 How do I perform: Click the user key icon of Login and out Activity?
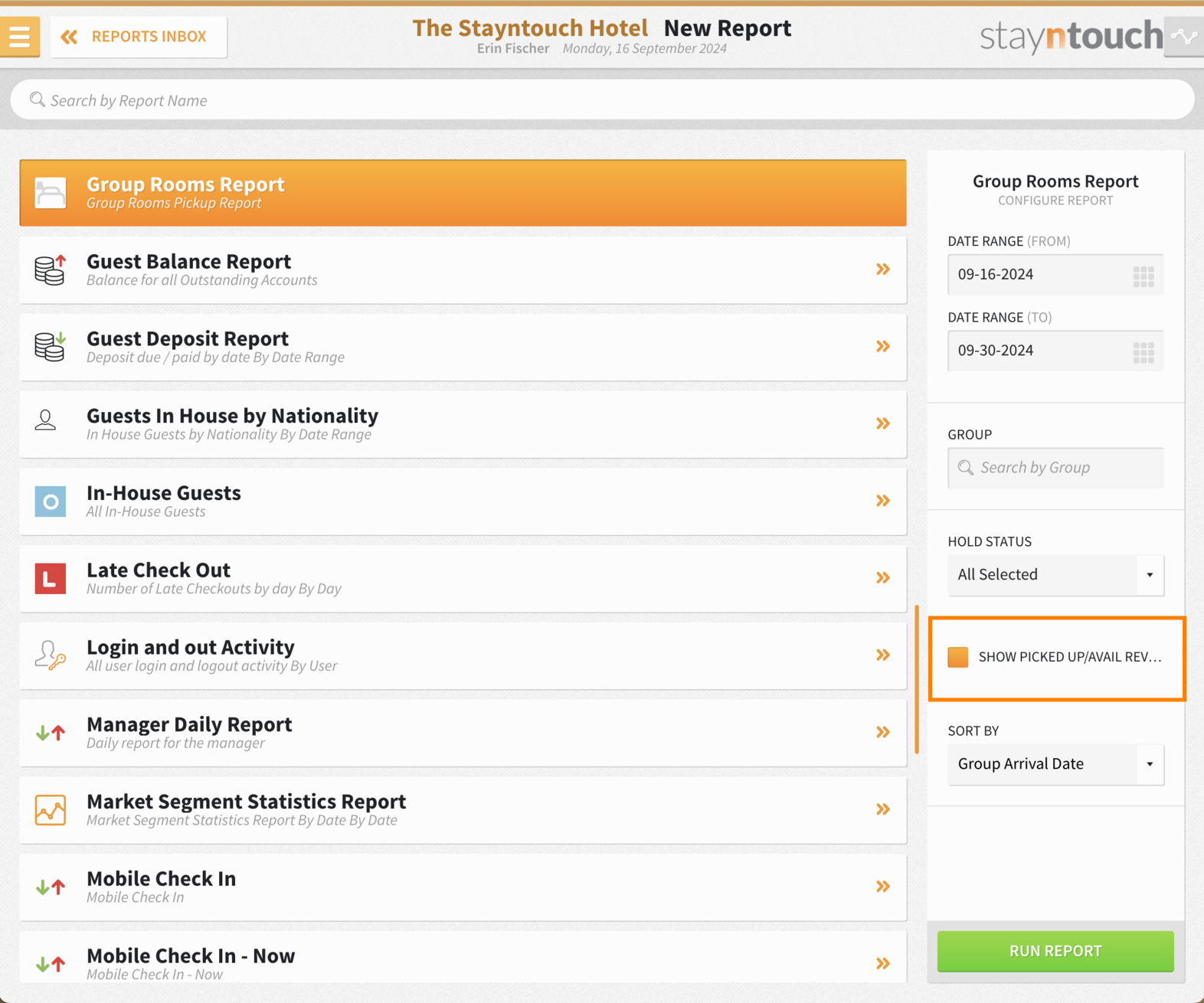click(x=51, y=655)
